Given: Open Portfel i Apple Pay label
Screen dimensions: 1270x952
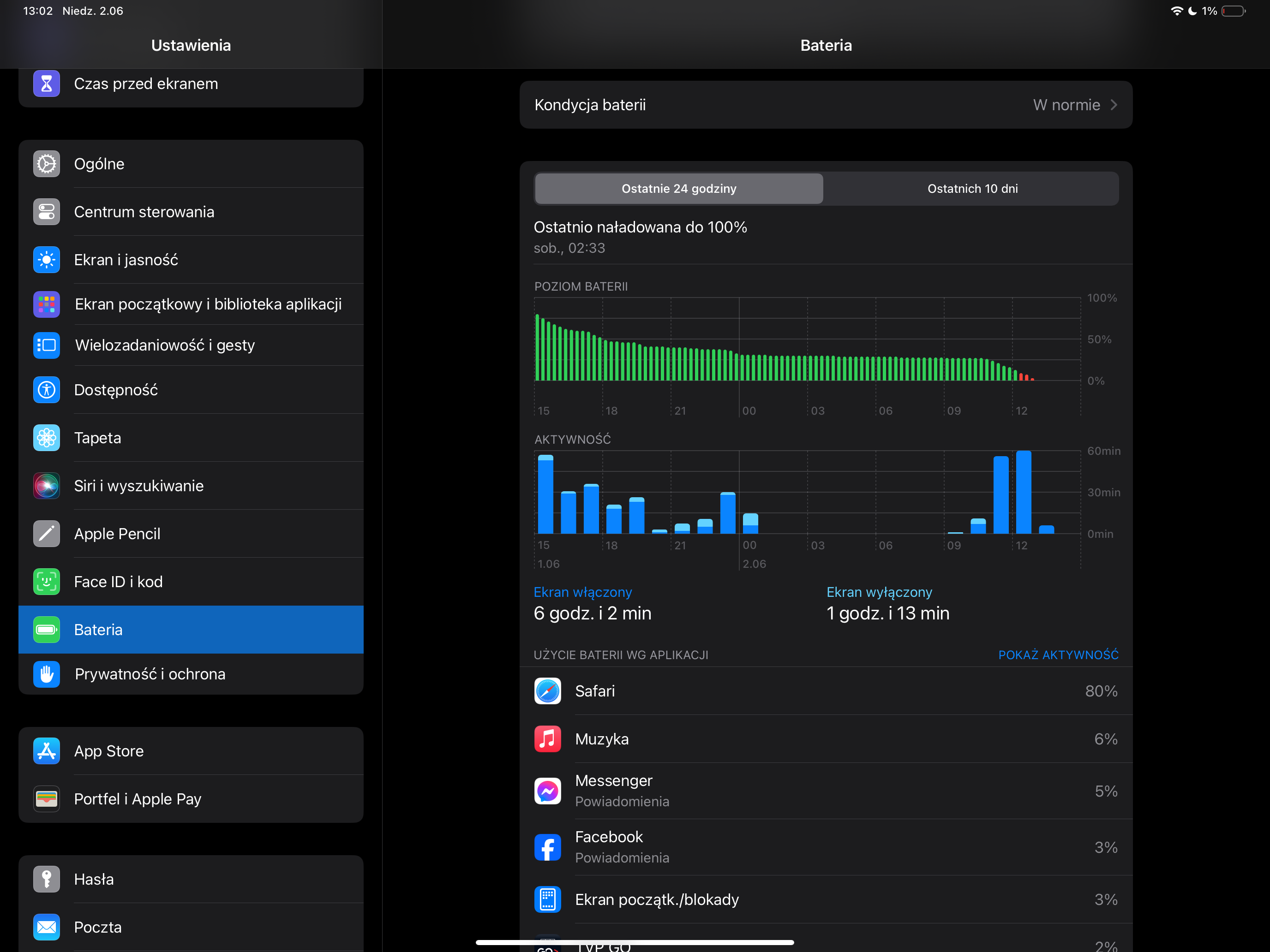Looking at the screenshot, I should (x=138, y=799).
